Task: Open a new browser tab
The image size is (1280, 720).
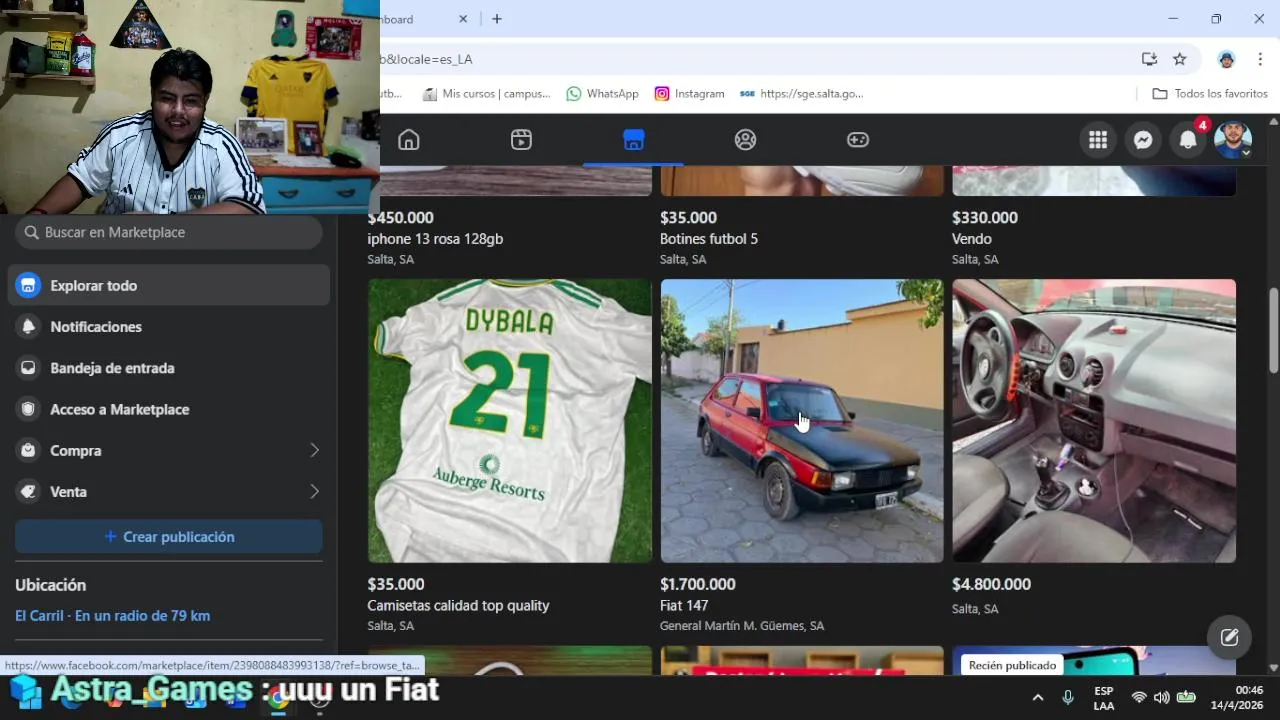Action: pyautogui.click(x=497, y=19)
